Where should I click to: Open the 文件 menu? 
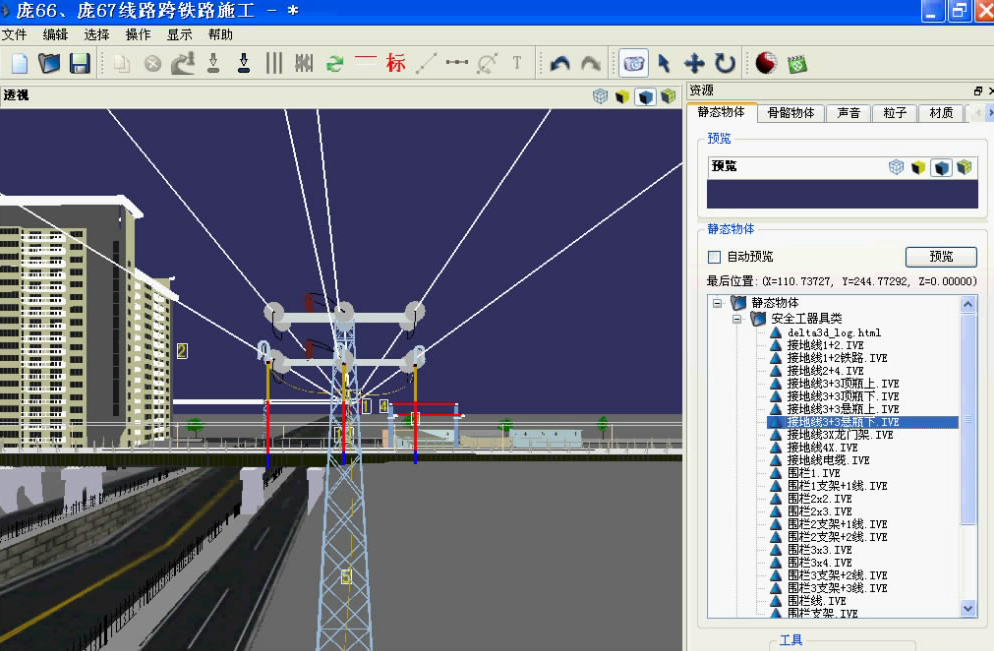14,34
